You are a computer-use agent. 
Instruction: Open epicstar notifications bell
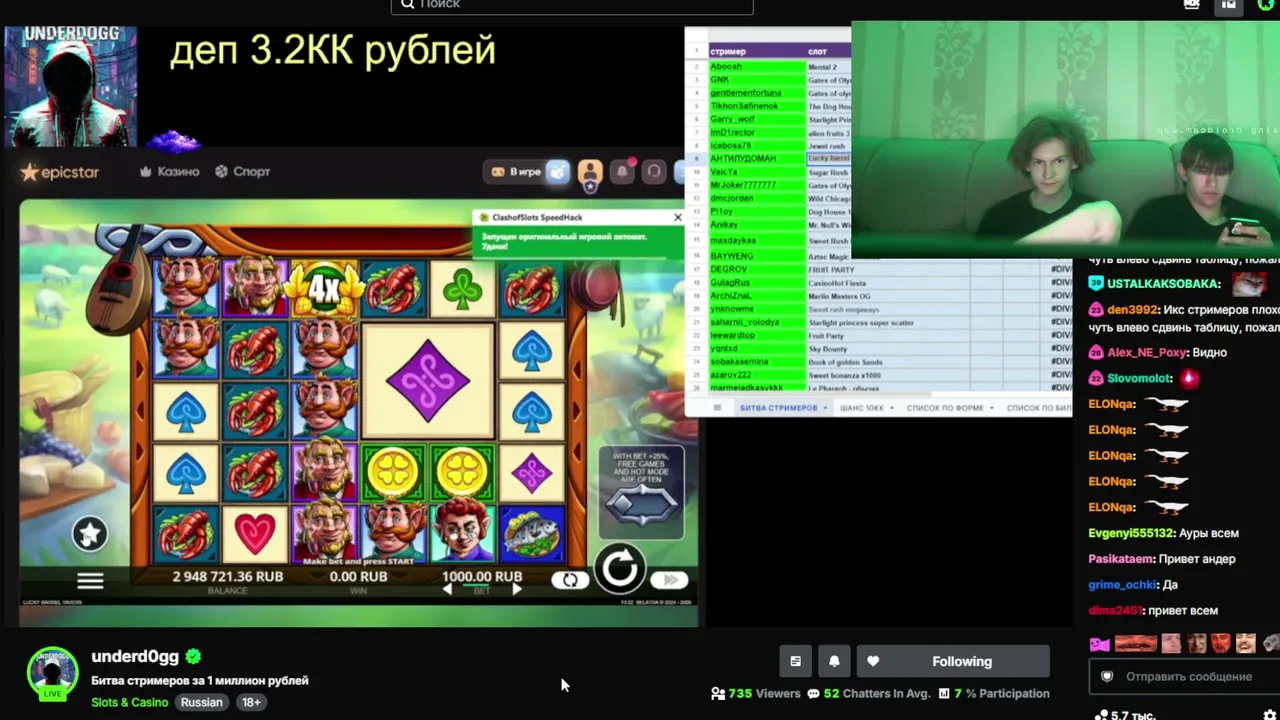tap(622, 171)
